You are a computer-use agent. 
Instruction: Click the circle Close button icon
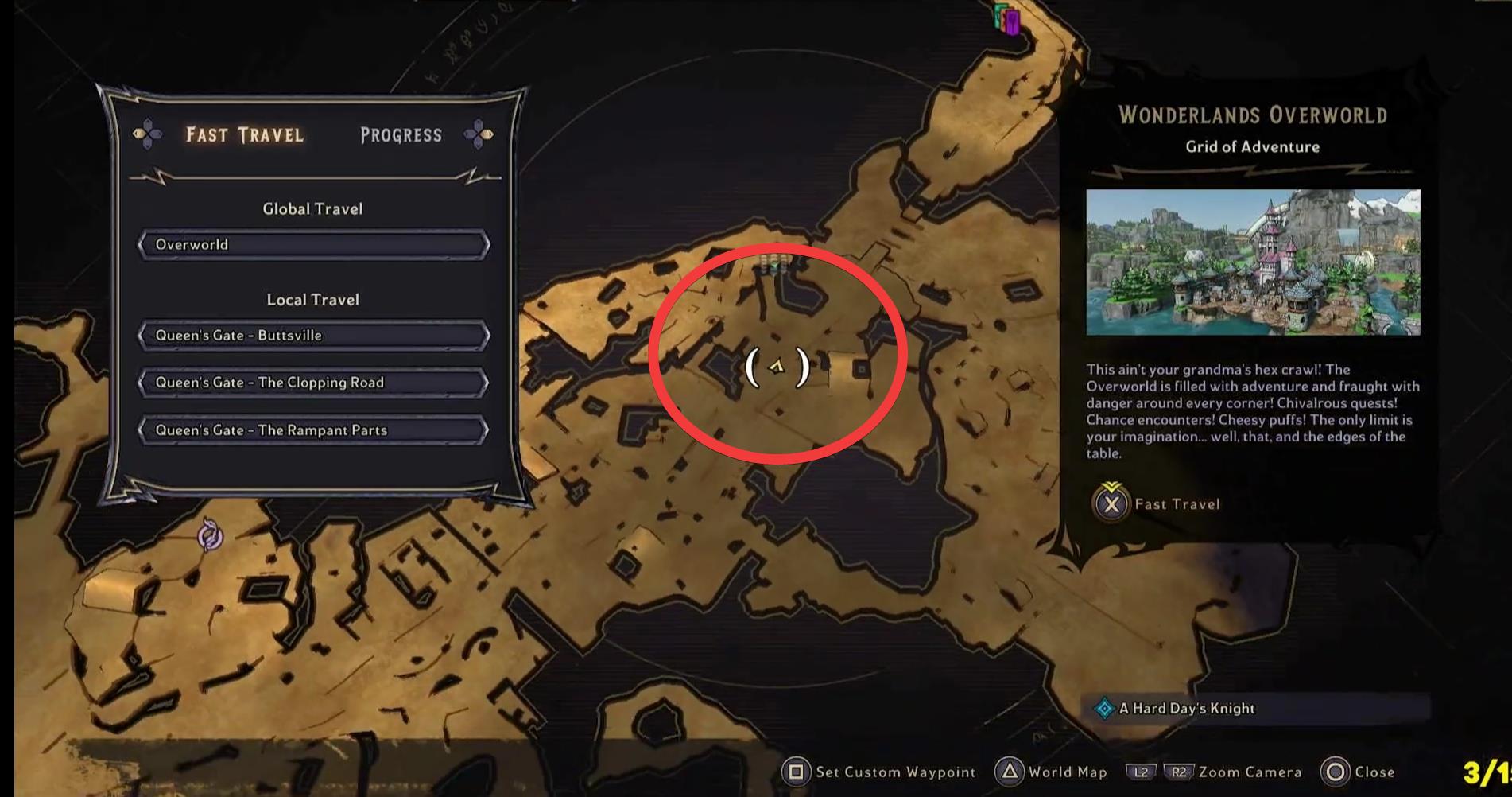1336,772
